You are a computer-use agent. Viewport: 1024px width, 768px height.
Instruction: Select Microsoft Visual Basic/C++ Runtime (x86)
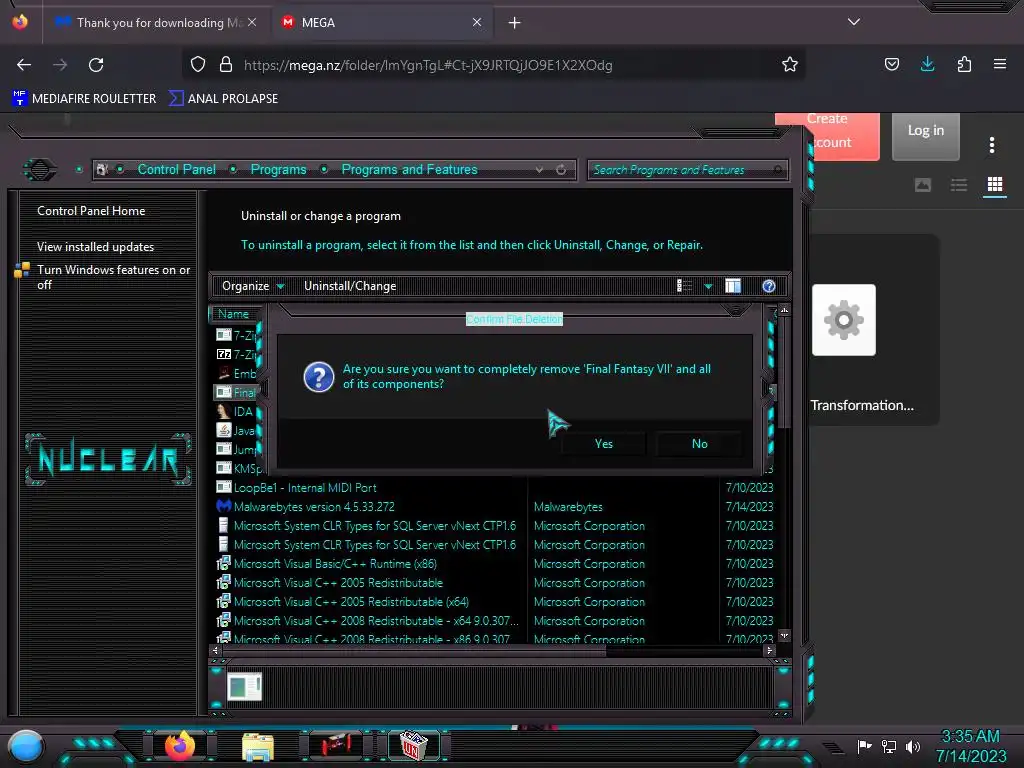coord(335,564)
